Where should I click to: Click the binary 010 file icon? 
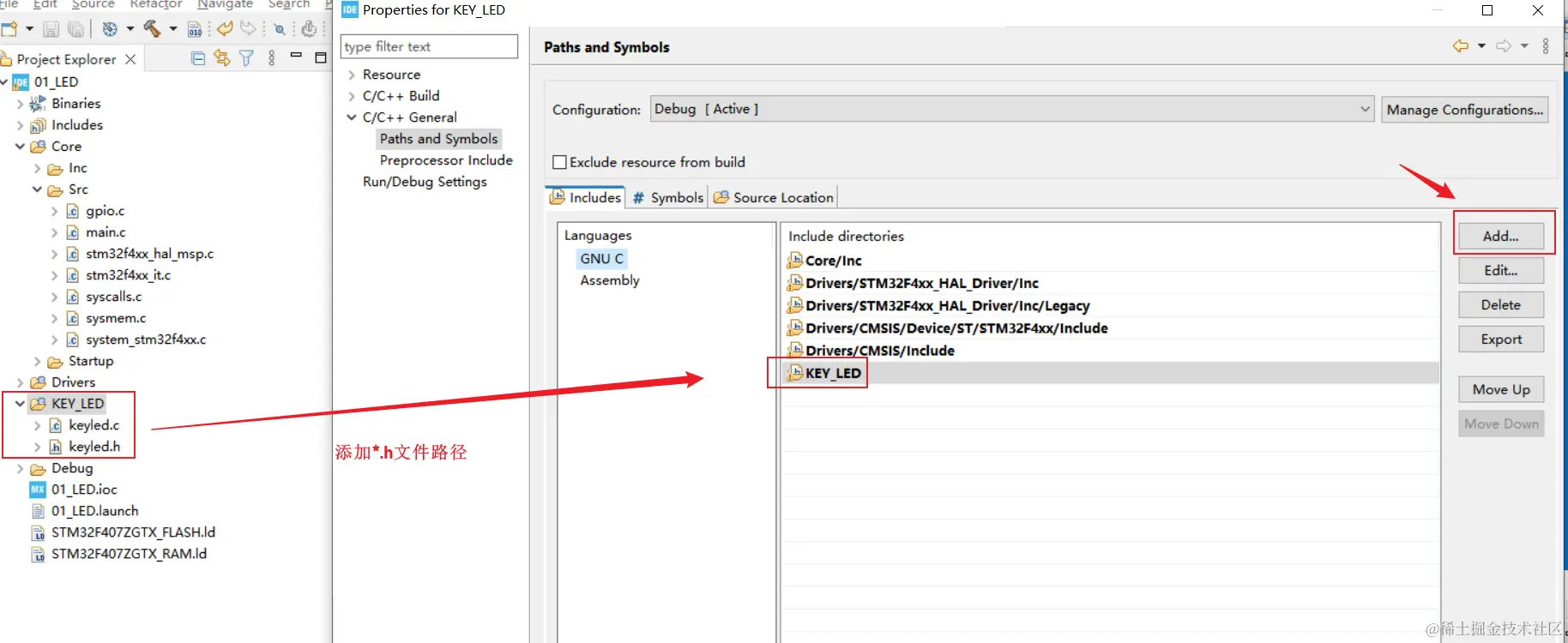tap(195, 29)
